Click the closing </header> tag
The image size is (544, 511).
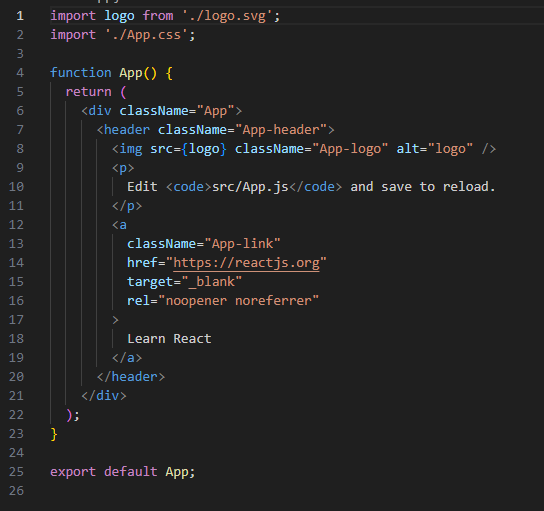point(131,377)
